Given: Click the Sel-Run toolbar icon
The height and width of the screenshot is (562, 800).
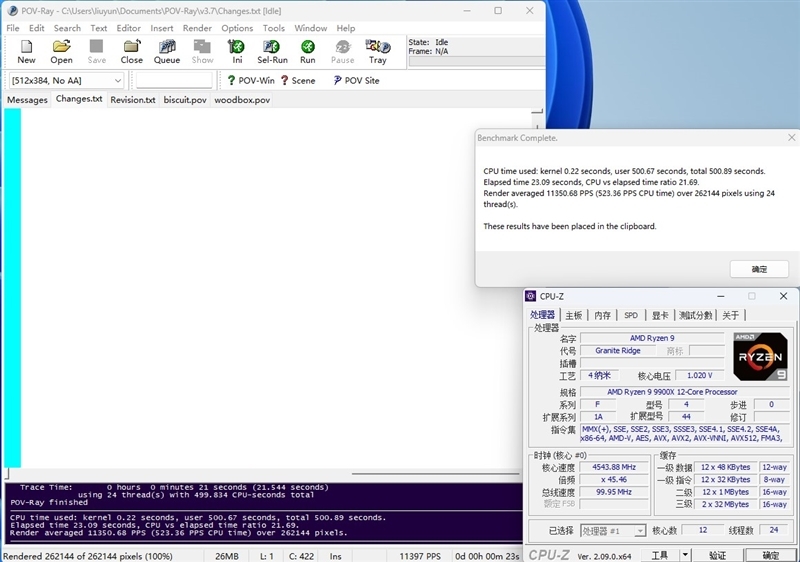Looking at the screenshot, I should tap(272, 52).
